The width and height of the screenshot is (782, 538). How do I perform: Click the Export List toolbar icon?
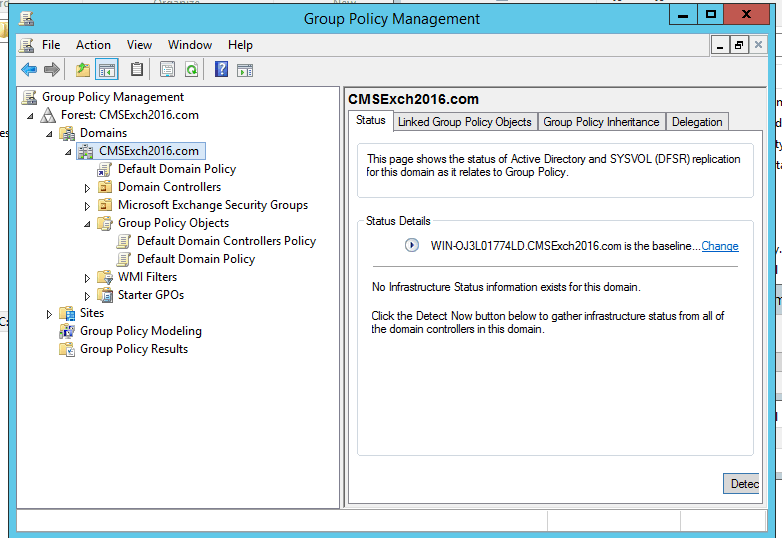pos(166,69)
